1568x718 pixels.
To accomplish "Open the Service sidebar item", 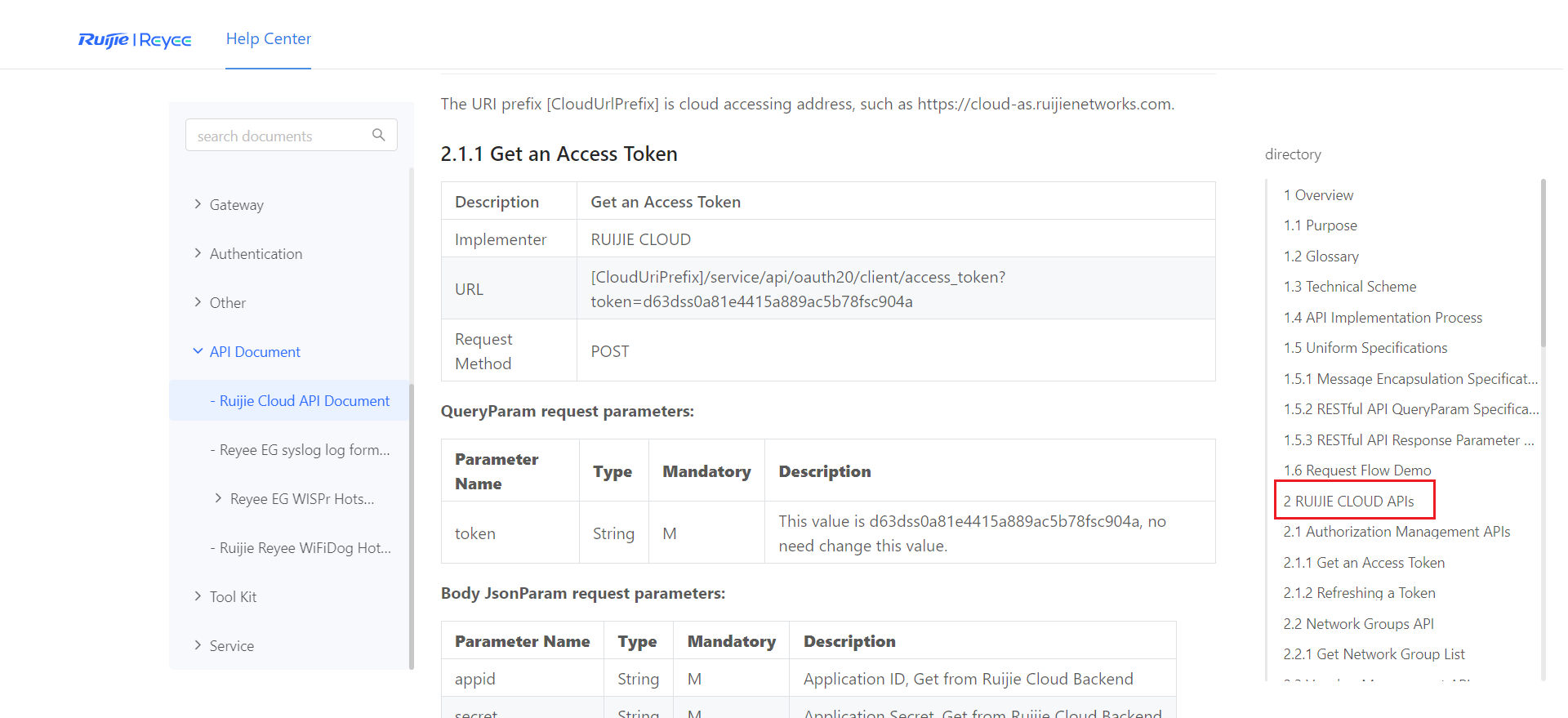I will (232, 646).
